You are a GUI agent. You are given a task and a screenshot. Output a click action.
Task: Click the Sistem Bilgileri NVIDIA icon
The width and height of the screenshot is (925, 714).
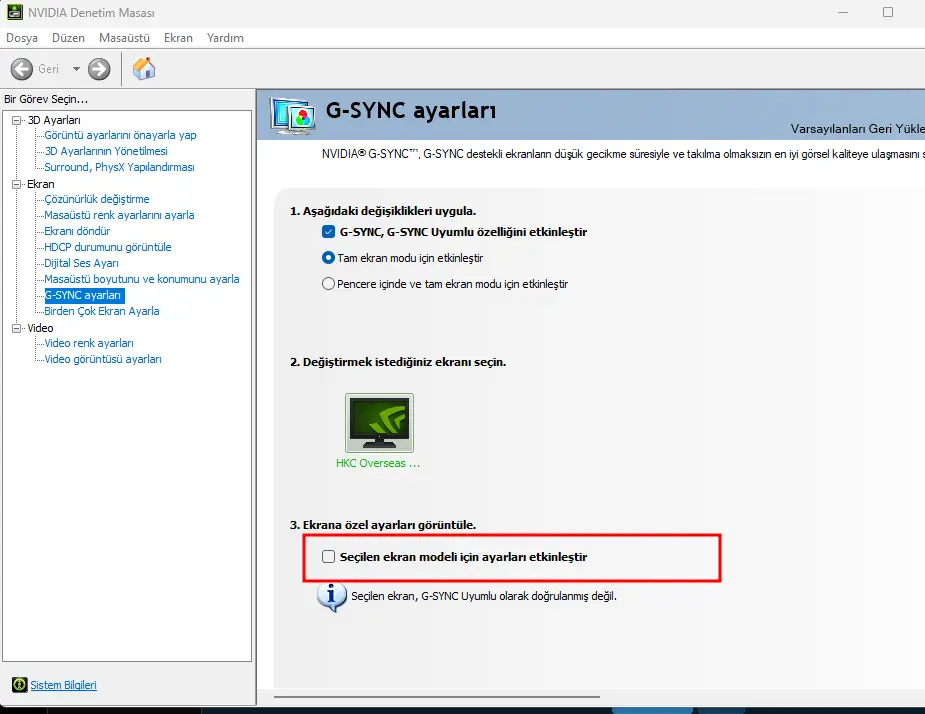[19, 684]
